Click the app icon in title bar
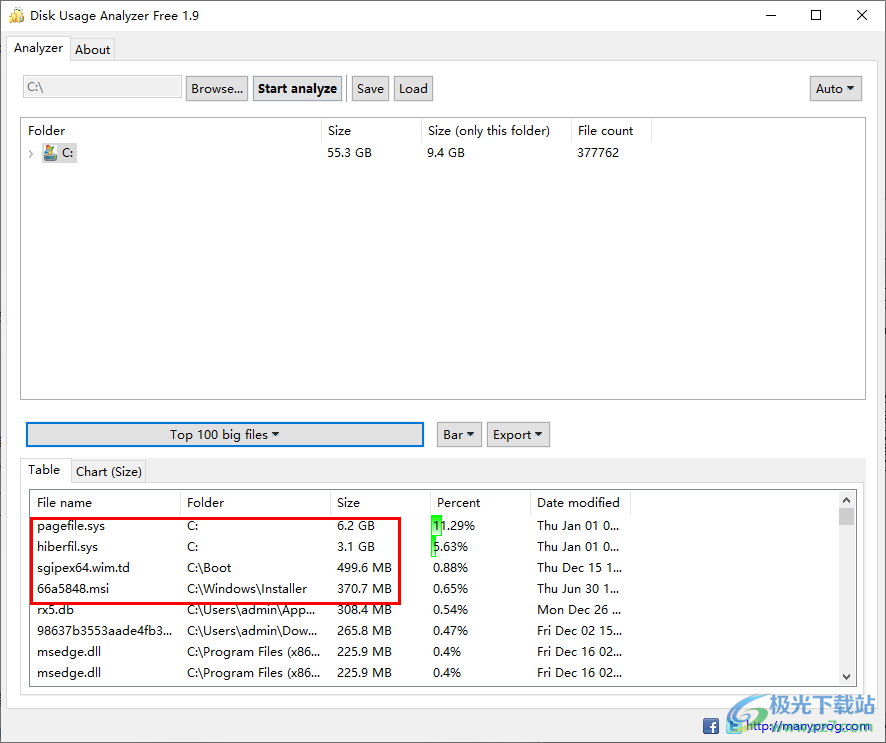 pyautogui.click(x=16, y=15)
